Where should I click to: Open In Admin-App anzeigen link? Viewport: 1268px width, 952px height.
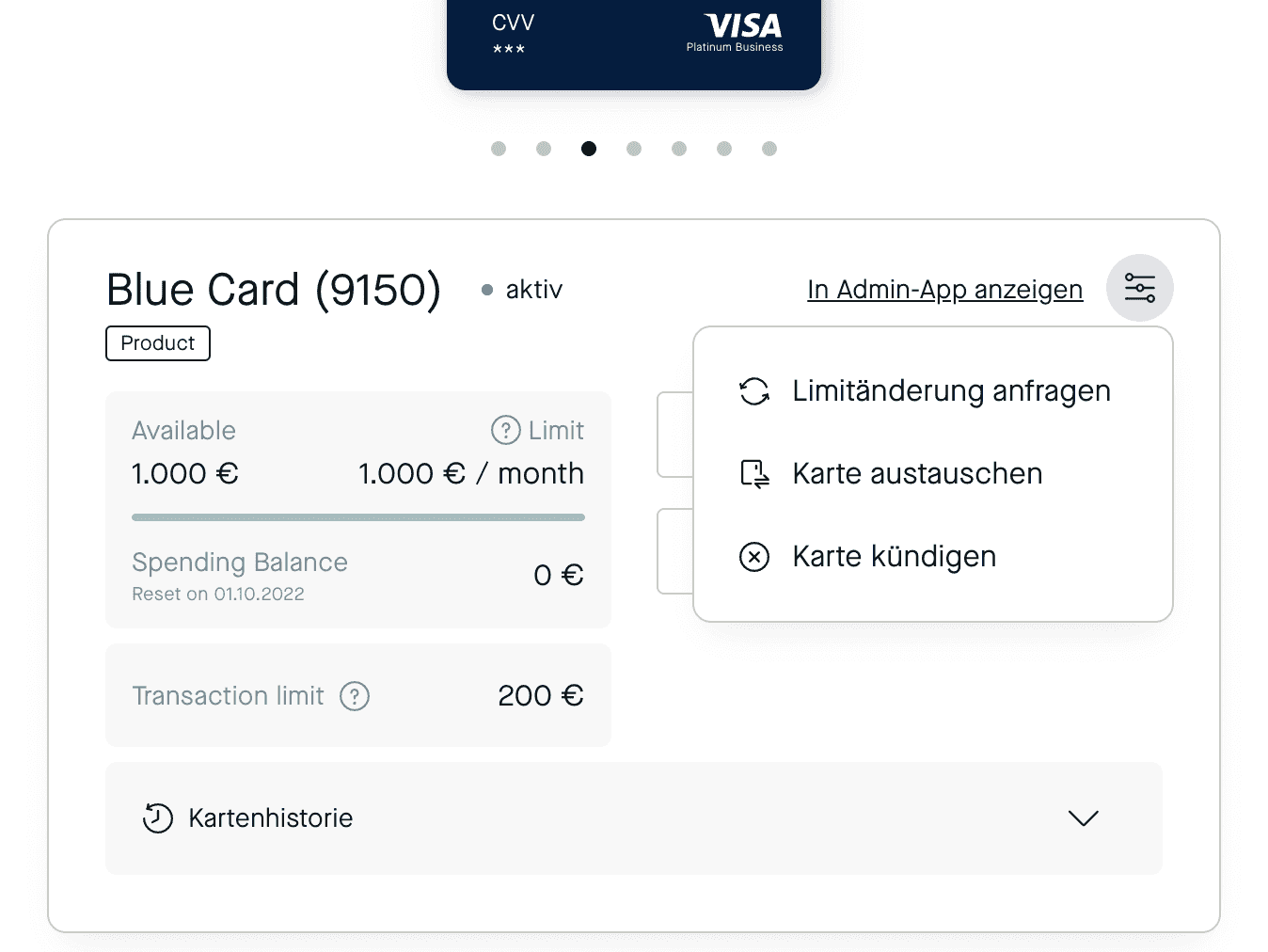point(943,290)
